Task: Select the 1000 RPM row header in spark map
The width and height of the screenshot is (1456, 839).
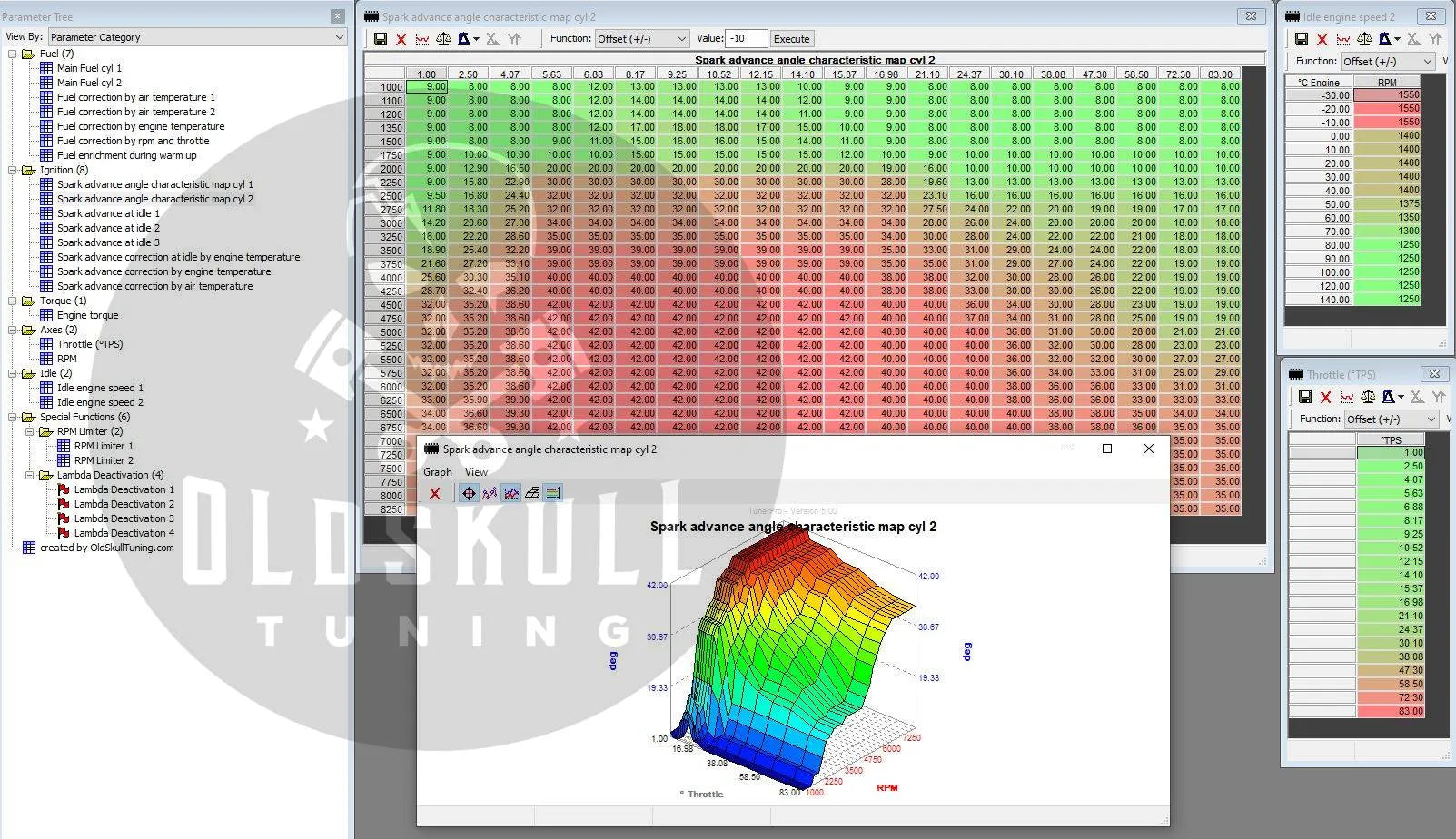Action: pos(384,87)
